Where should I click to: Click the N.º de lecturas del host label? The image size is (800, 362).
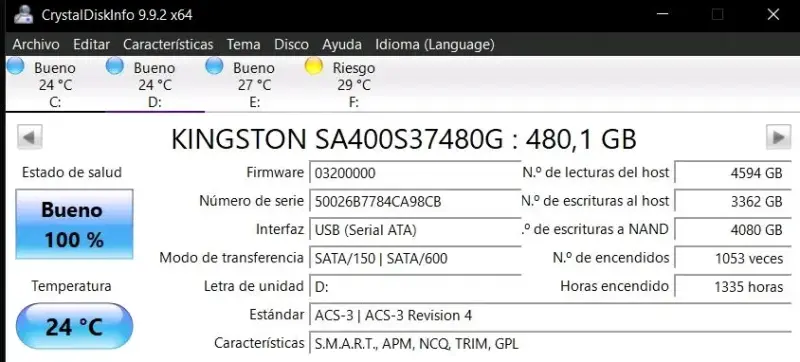[595, 172]
